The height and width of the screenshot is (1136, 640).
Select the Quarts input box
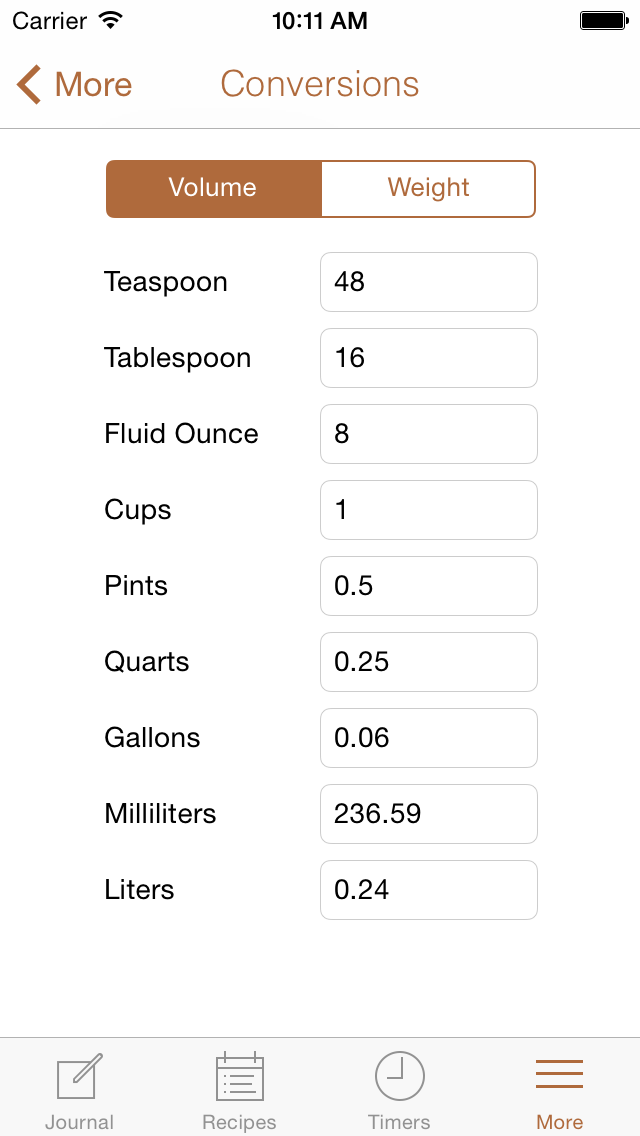tap(429, 662)
